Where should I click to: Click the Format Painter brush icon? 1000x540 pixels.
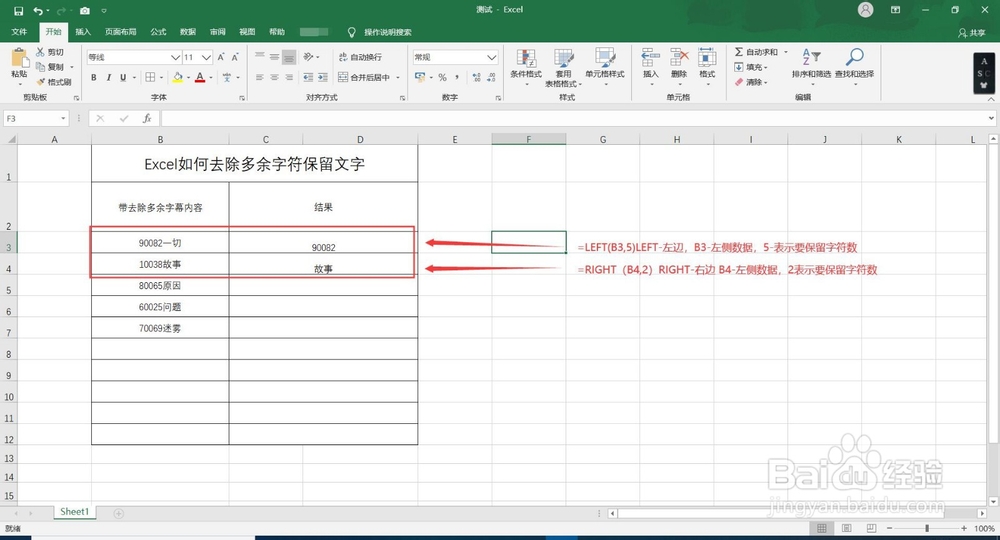click(x=41, y=82)
